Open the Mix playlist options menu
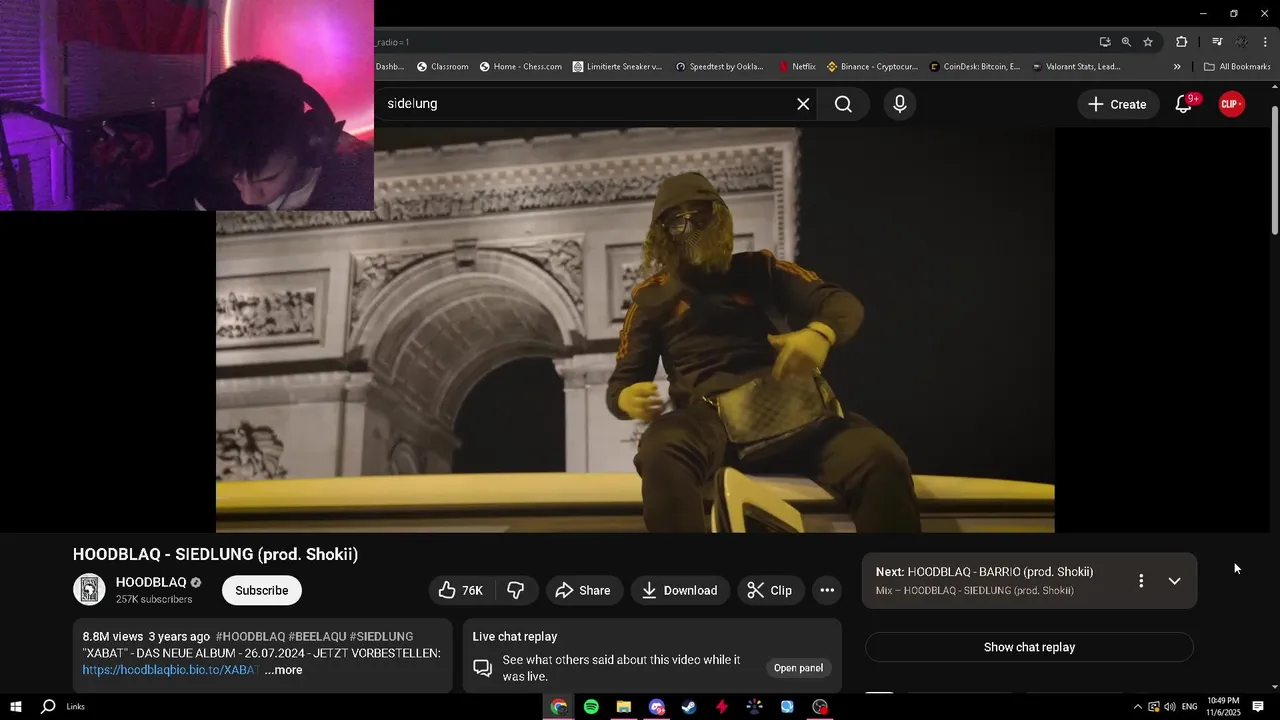The height and width of the screenshot is (720, 1280). 1141,581
